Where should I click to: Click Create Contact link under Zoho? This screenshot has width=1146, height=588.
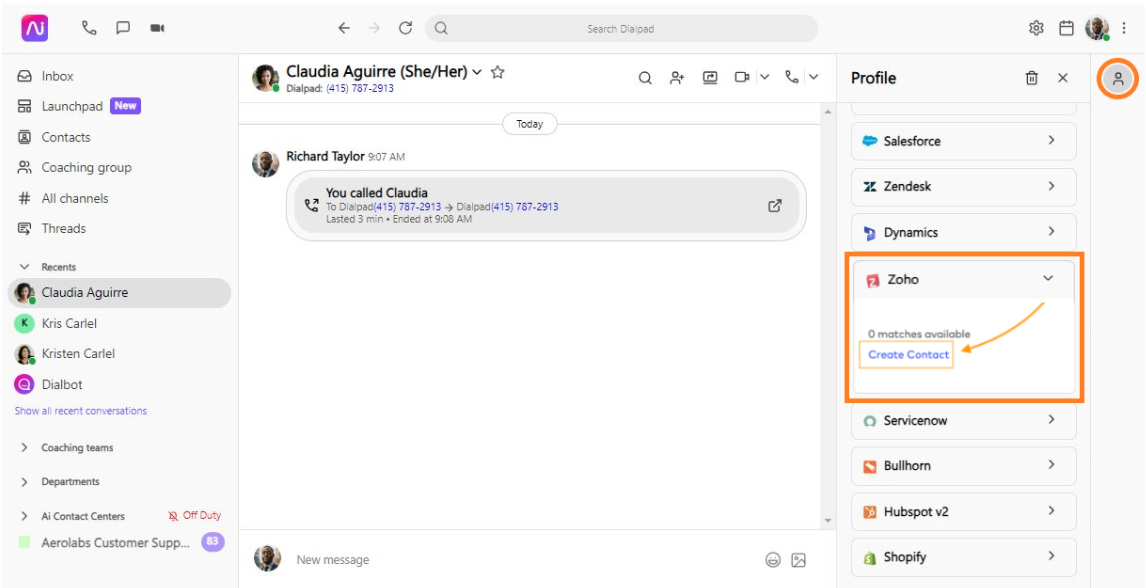tap(908, 354)
